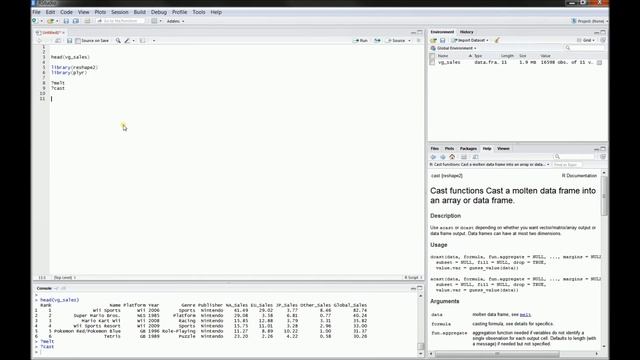Click the print icon in main toolbar

[x=87, y=21]
